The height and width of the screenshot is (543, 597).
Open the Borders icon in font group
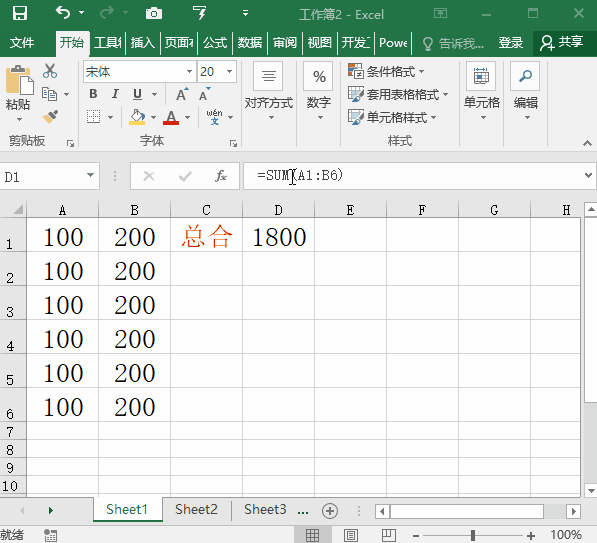coord(94,117)
